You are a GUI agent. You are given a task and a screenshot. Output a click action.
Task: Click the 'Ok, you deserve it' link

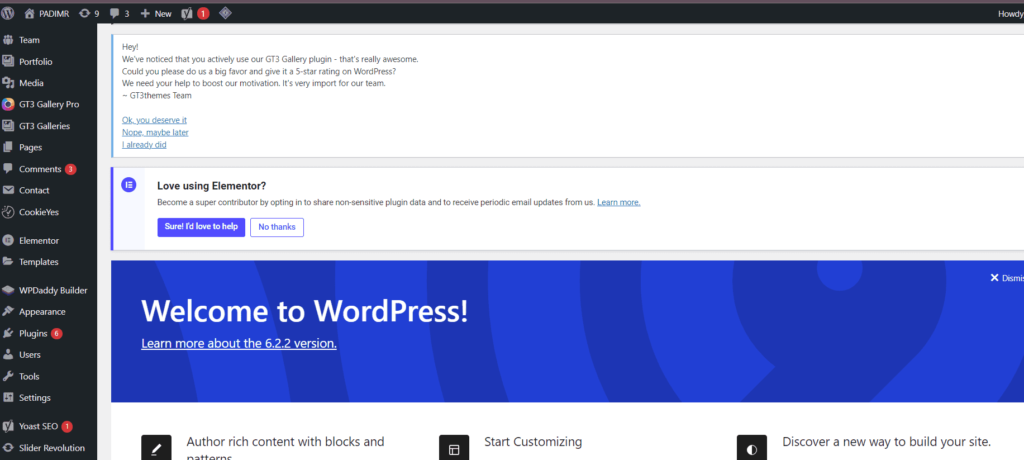pyautogui.click(x=155, y=120)
